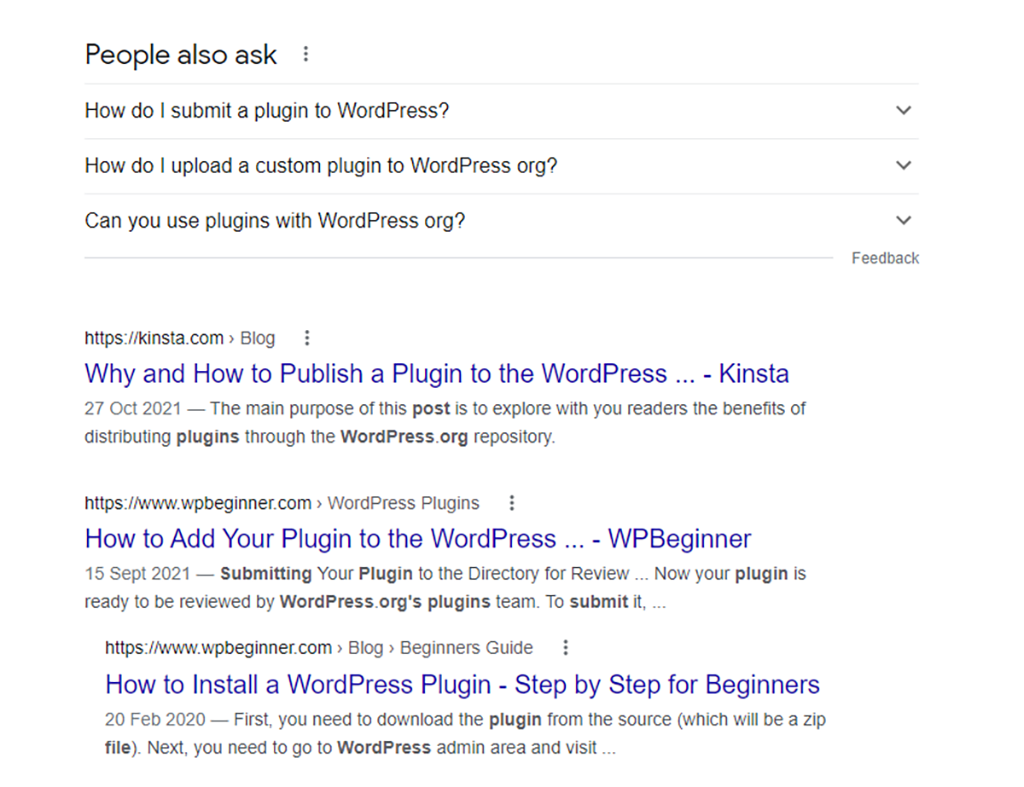Click the Feedback link

point(885,258)
